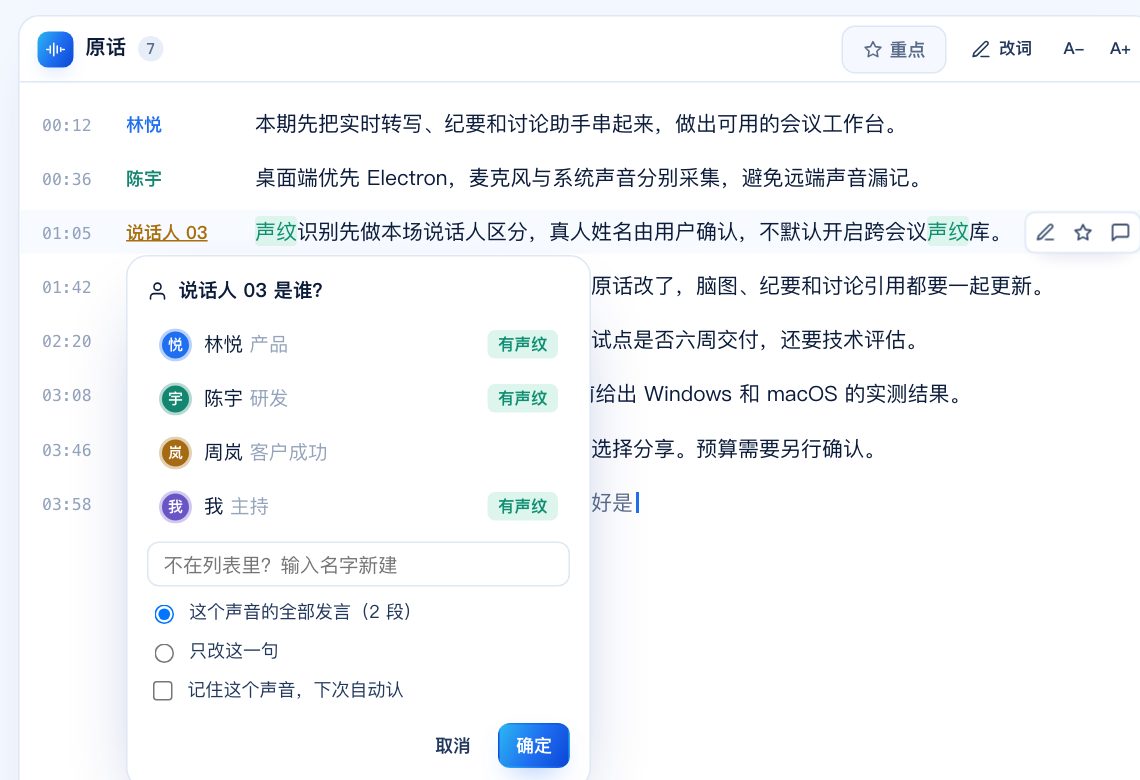Screen dimensions: 1140x780
Task: Click the 悦 avatar for 林悦
Action: 175,345
